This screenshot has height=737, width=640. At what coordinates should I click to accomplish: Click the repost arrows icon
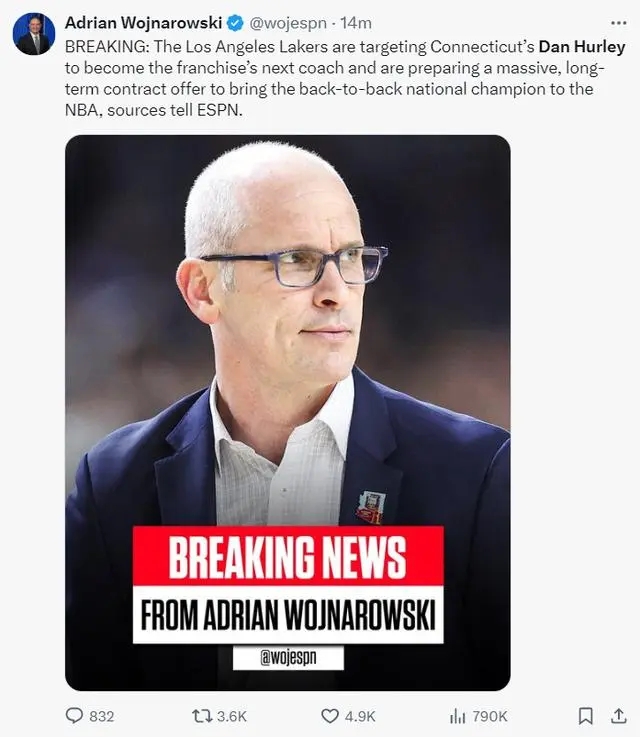pos(201,716)
